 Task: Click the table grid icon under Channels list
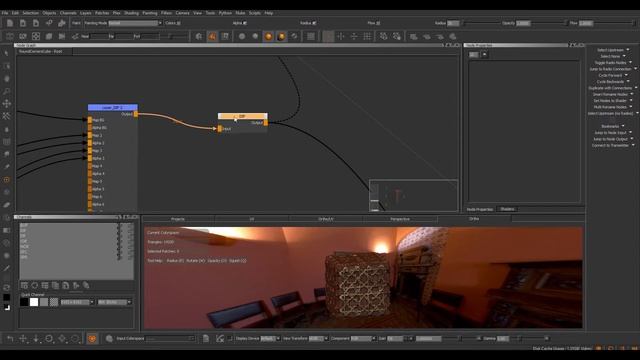pos(45,285)
